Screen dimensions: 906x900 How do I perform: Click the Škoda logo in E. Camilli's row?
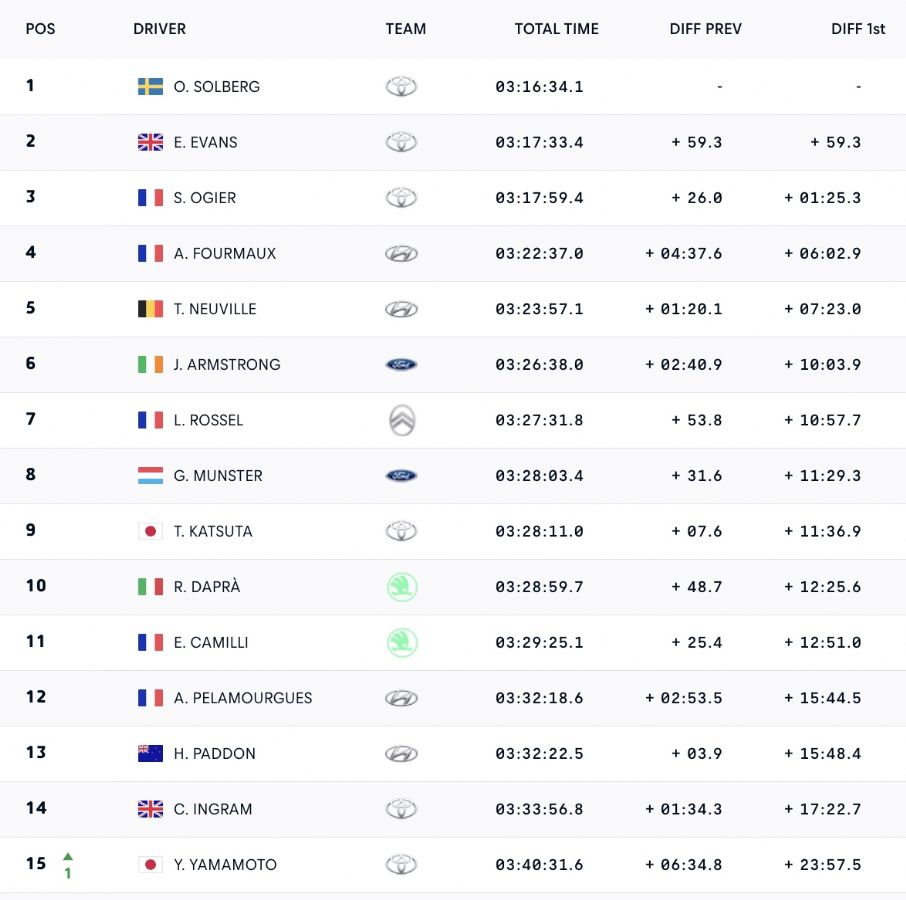point(402,642)
